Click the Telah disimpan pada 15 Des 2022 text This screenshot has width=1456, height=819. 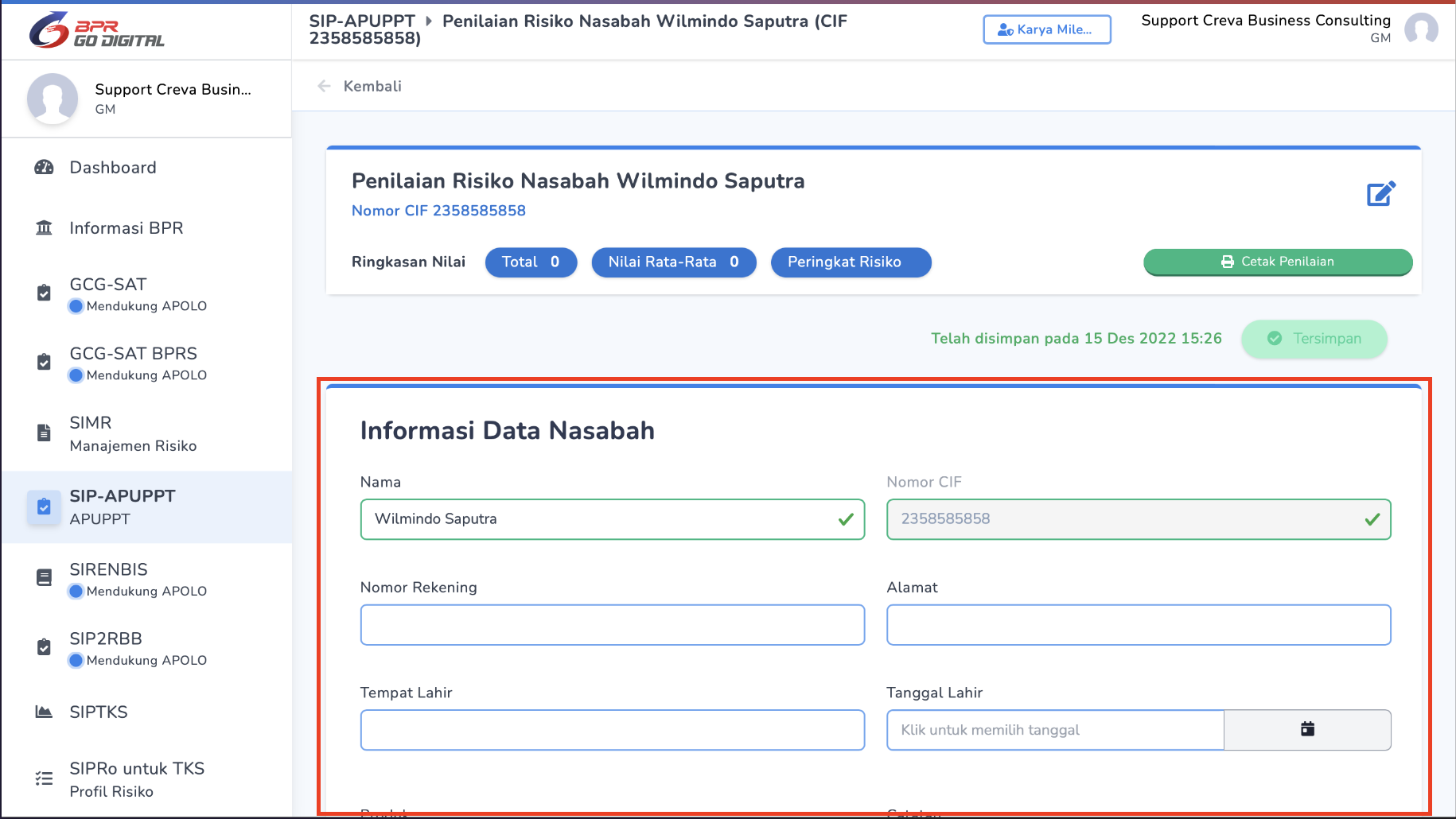[x=1076, y=339]
